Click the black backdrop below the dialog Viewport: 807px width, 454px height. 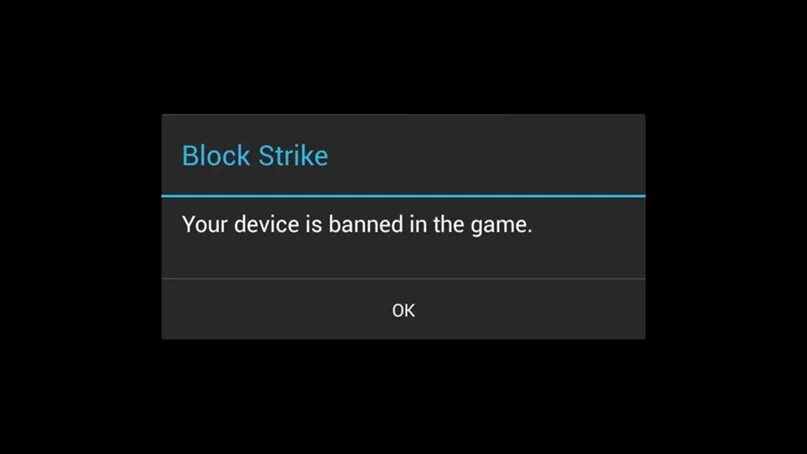(403, 396)
